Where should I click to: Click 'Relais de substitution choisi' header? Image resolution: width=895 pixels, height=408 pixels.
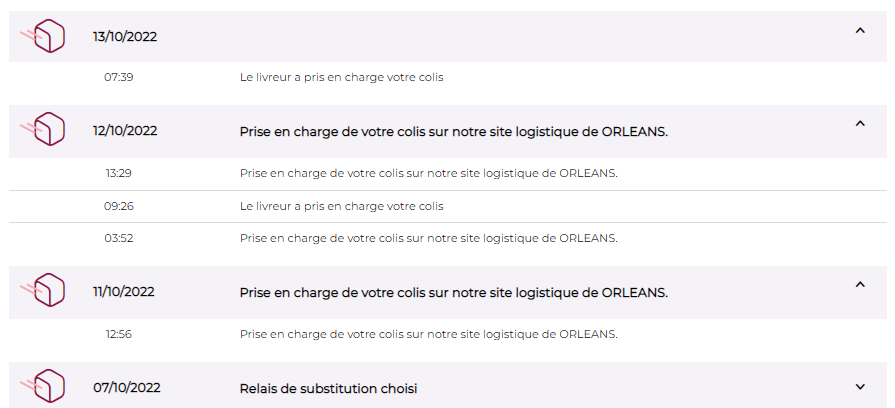tap(328, 388)
